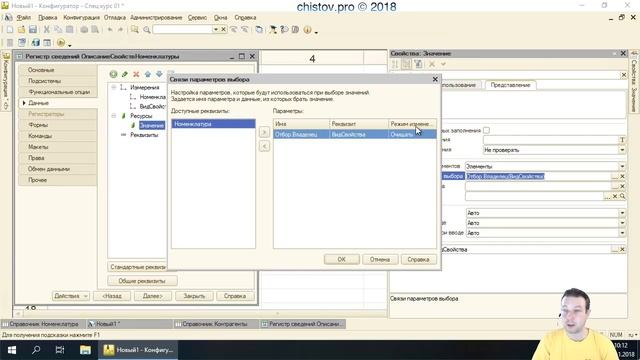The width and height of the screenshot is (640, 360).
Task: Open File Explorer from taskbar
Action: pyautogui.click(x=85, y=350)
